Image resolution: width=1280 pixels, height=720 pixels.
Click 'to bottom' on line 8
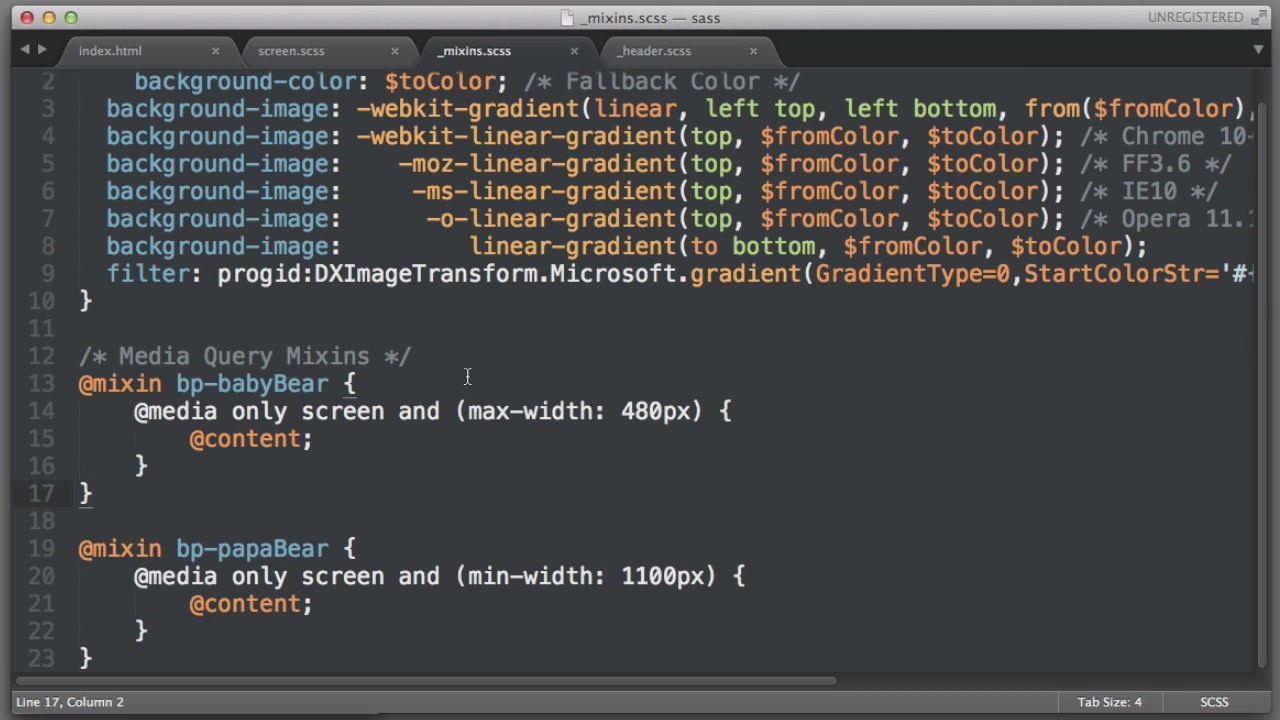753,247
